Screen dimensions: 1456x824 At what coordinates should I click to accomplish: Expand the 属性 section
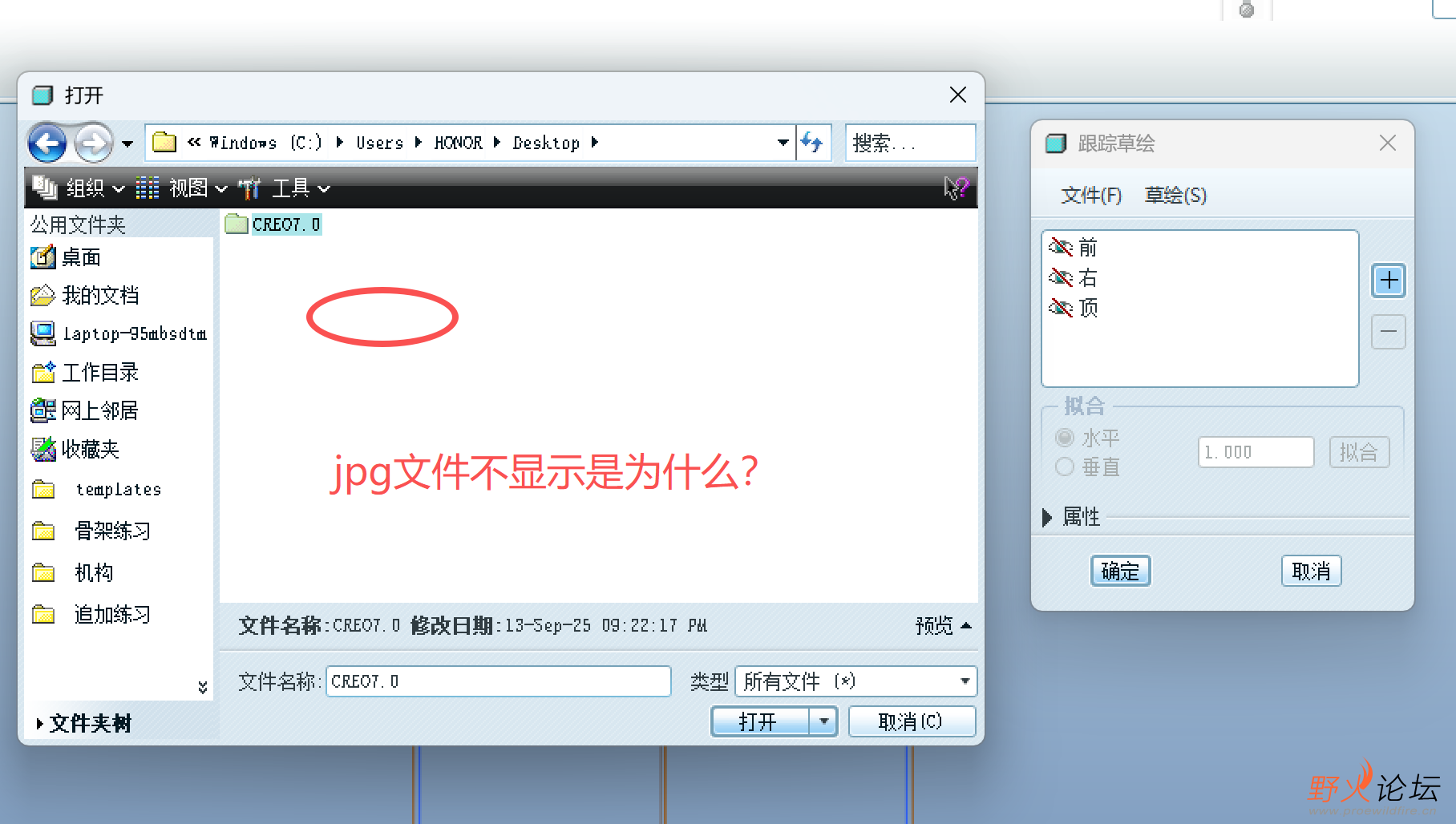click(x=1047, y=517)
